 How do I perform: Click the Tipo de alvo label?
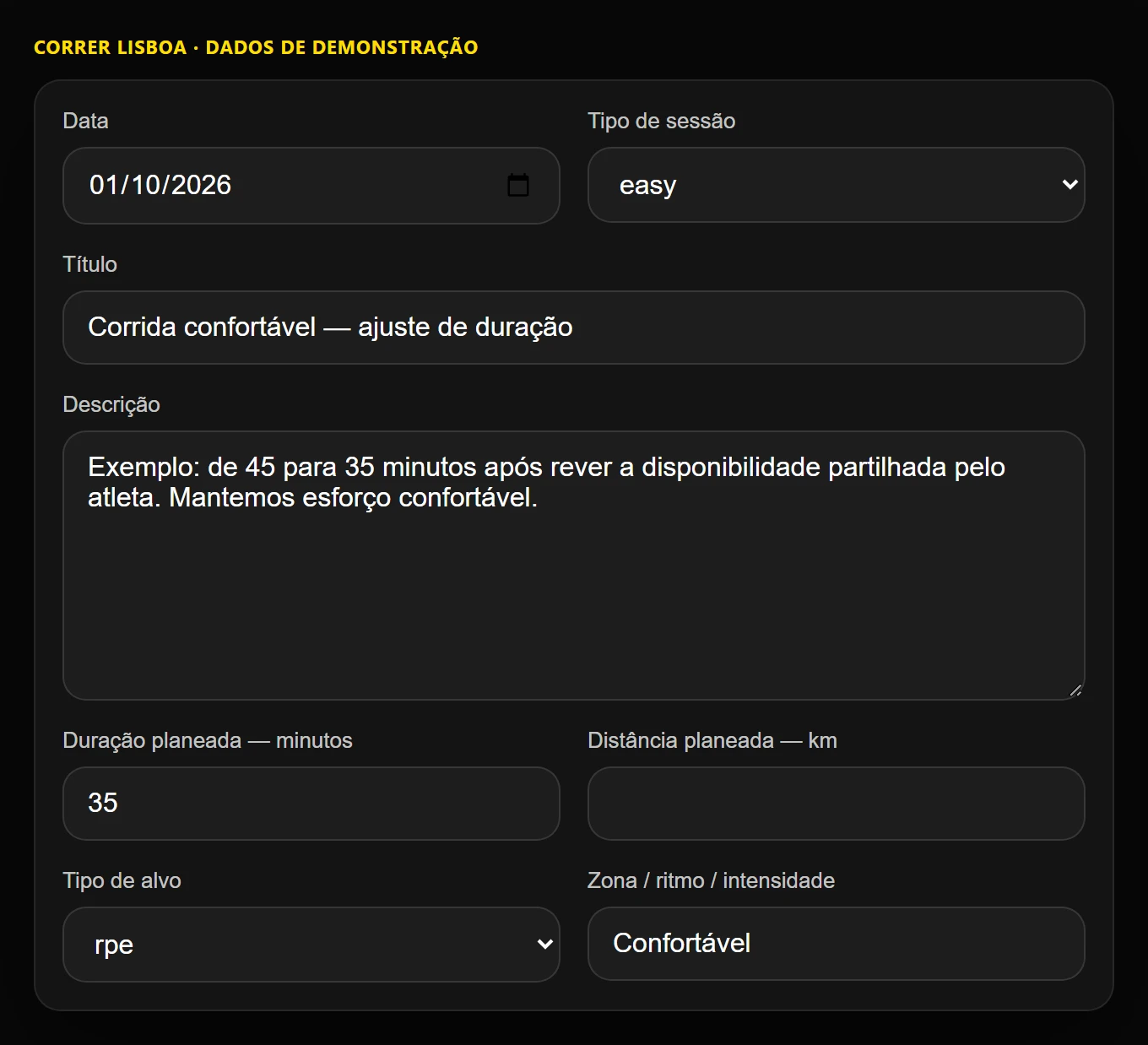coord(122,880)
